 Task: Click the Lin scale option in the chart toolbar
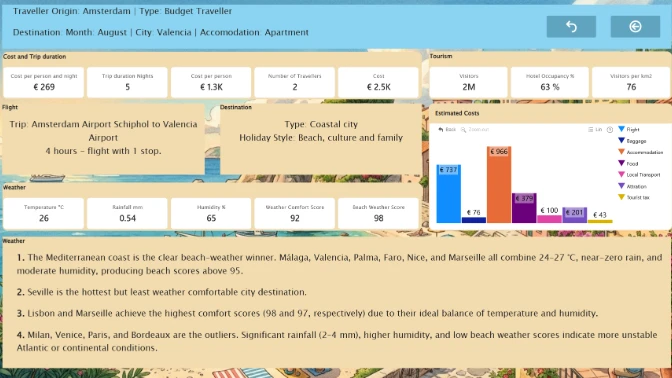coord(595,129)
